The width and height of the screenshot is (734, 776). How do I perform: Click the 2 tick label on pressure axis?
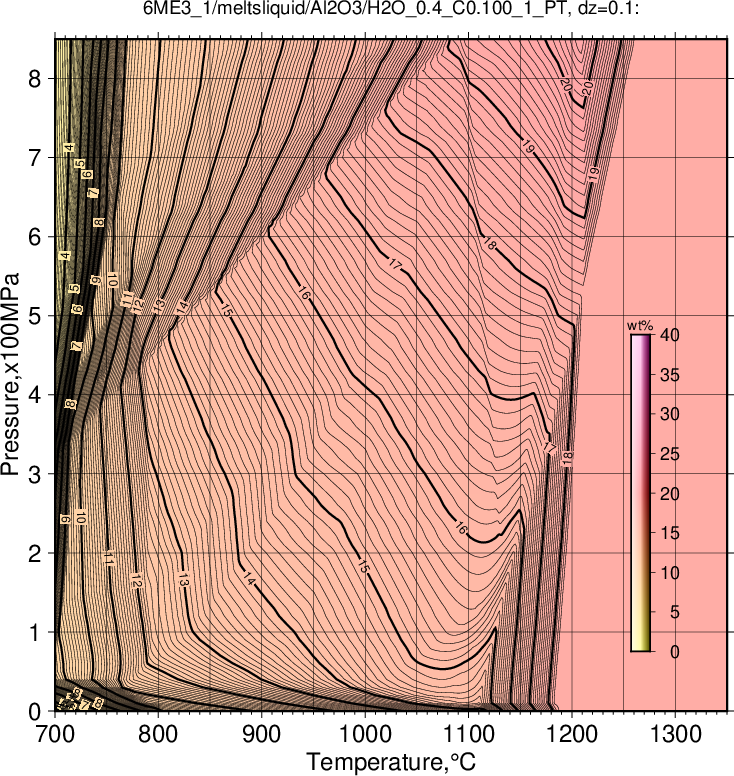(35, 553)
